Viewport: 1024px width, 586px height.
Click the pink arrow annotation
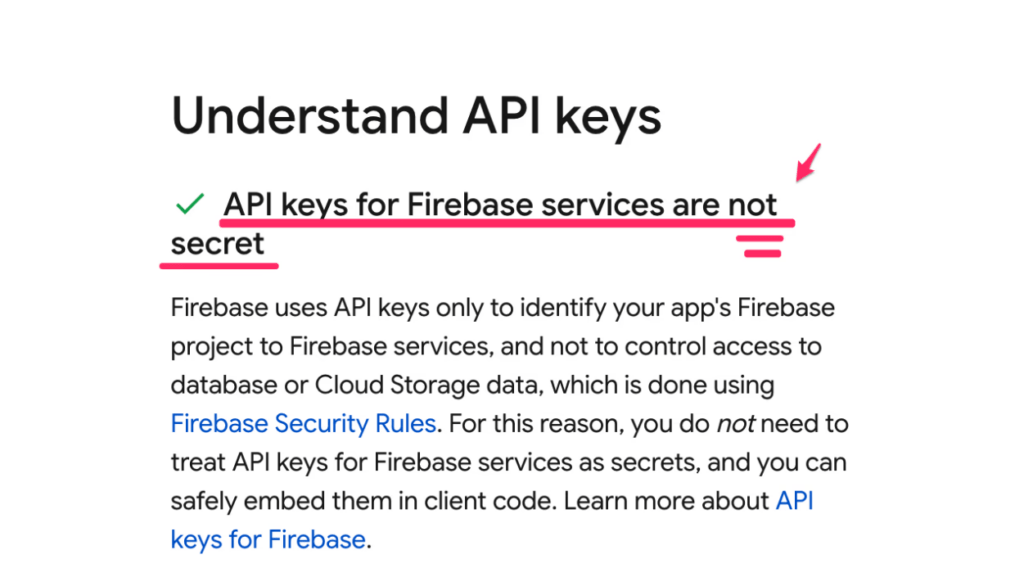[x=808, y=163]
